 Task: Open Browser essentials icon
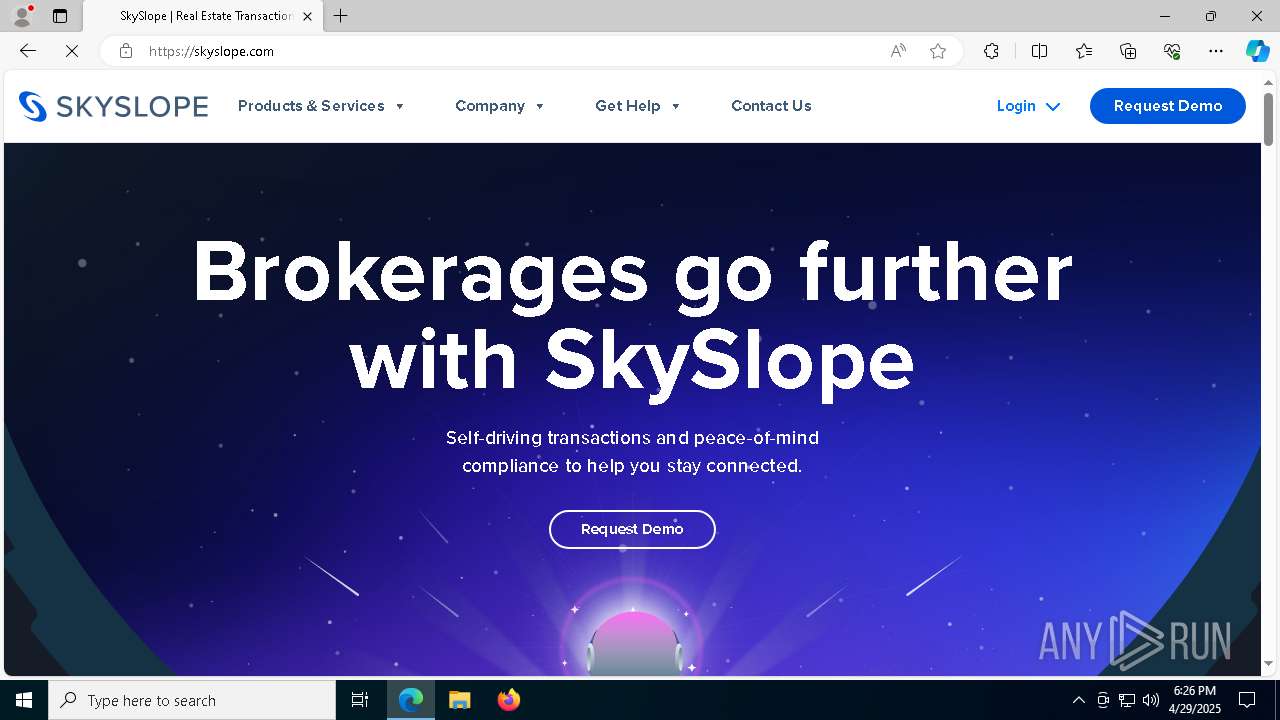click(x=1172, y=51)
